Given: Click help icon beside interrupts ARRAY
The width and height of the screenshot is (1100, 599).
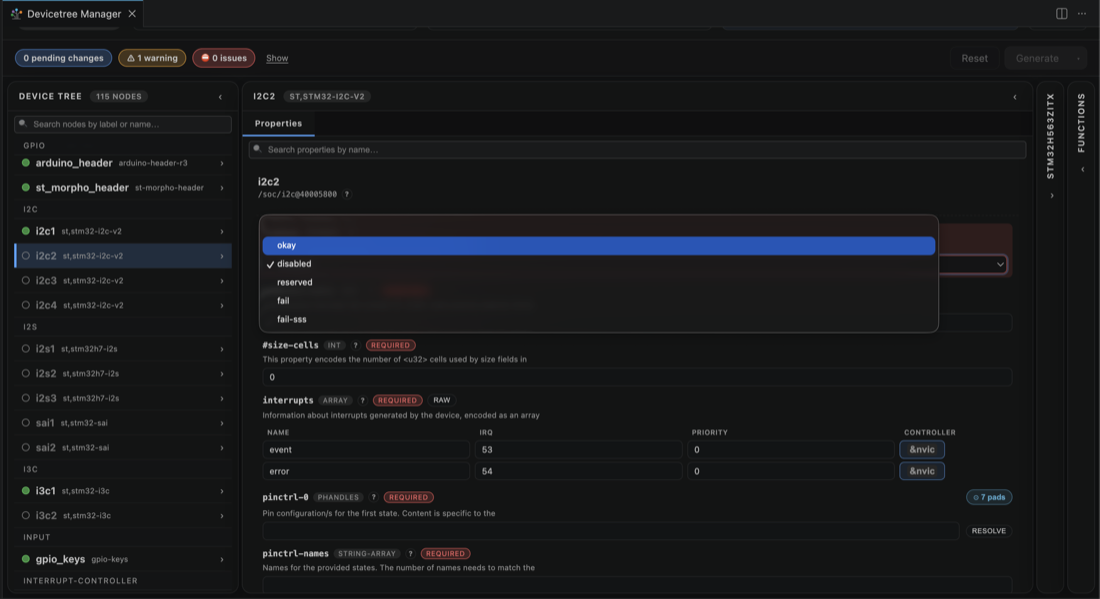Looking at the screenshot, I should tap(363, 401).
